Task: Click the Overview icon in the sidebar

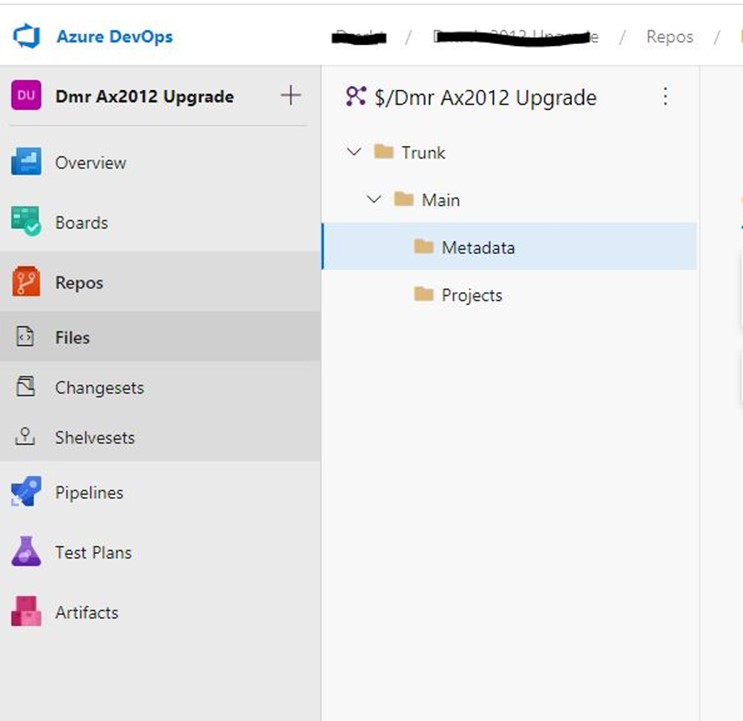Action: pyautogui.click(x=26, y=162)
